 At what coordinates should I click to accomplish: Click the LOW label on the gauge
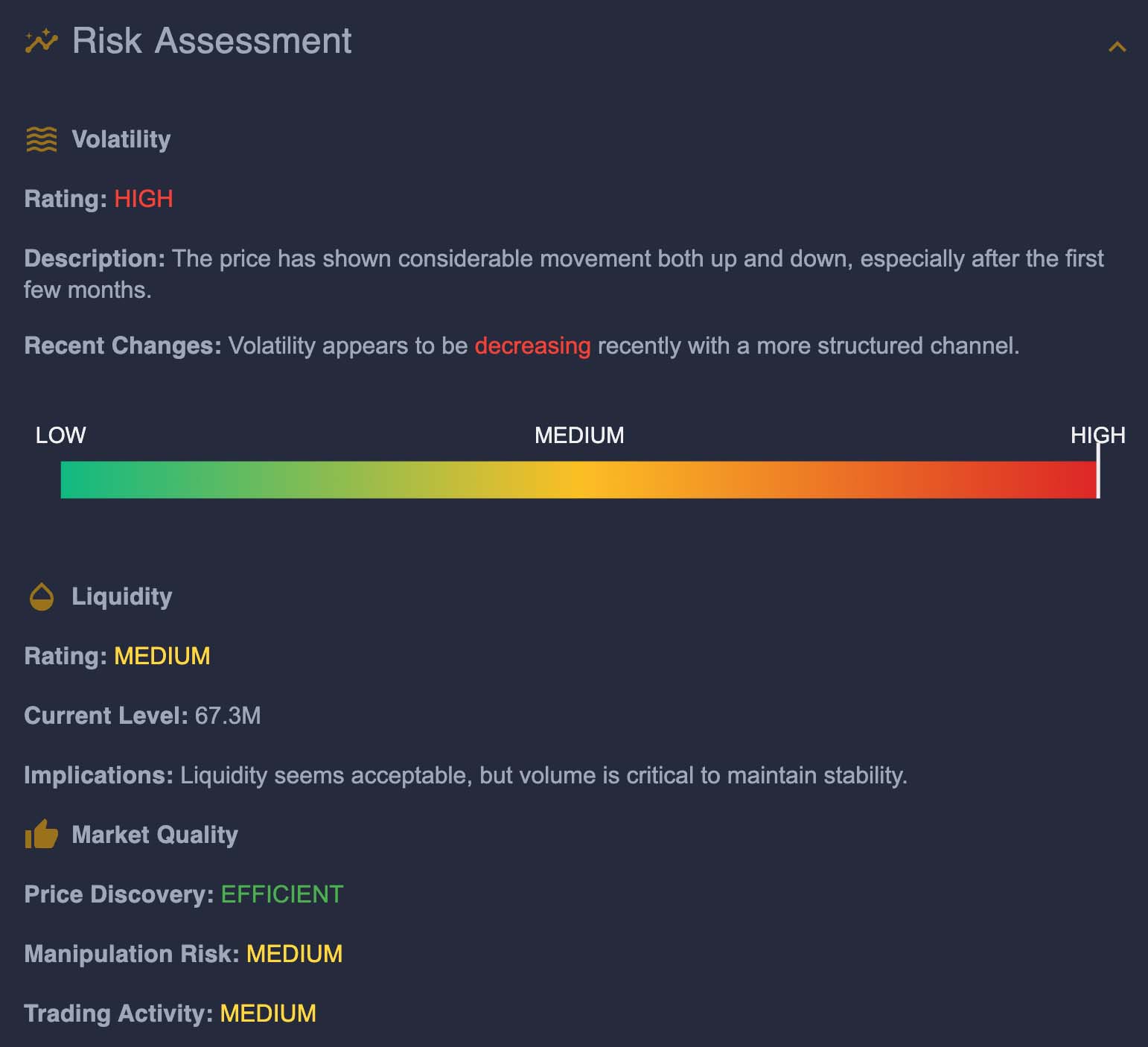coord(61,436)
